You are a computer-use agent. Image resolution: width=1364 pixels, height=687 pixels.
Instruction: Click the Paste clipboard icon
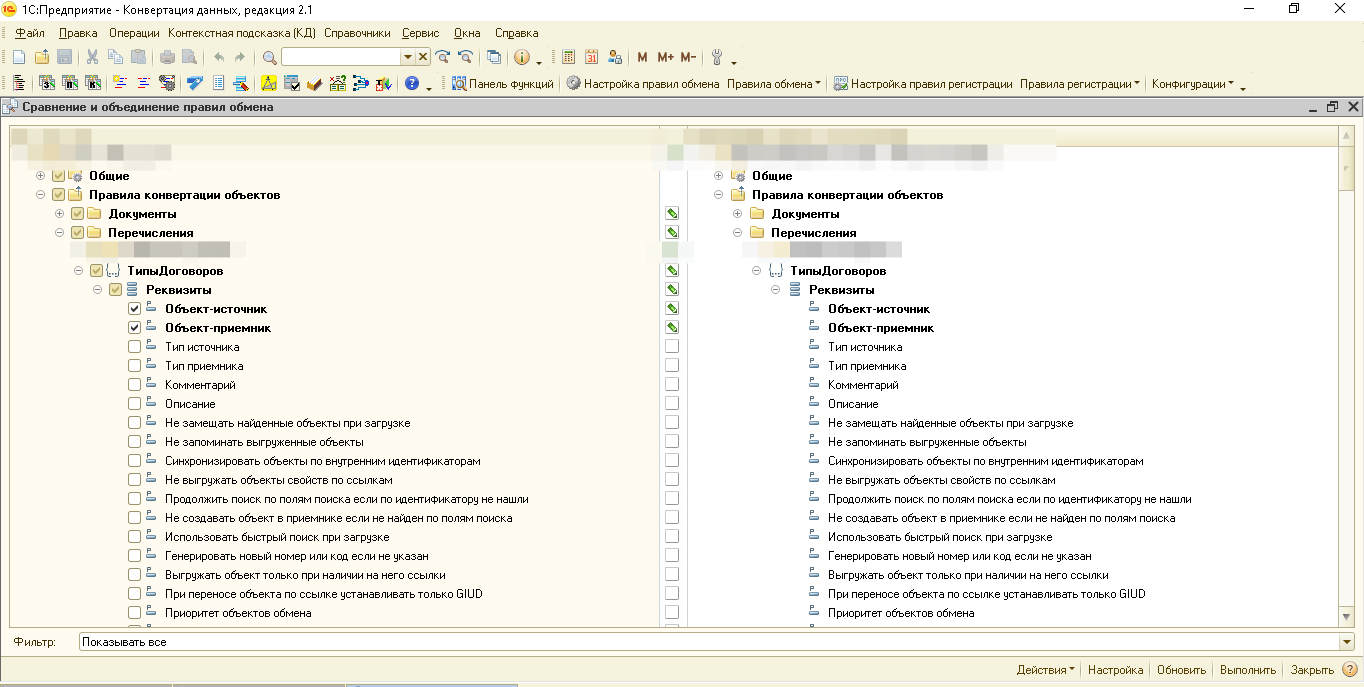138,57
